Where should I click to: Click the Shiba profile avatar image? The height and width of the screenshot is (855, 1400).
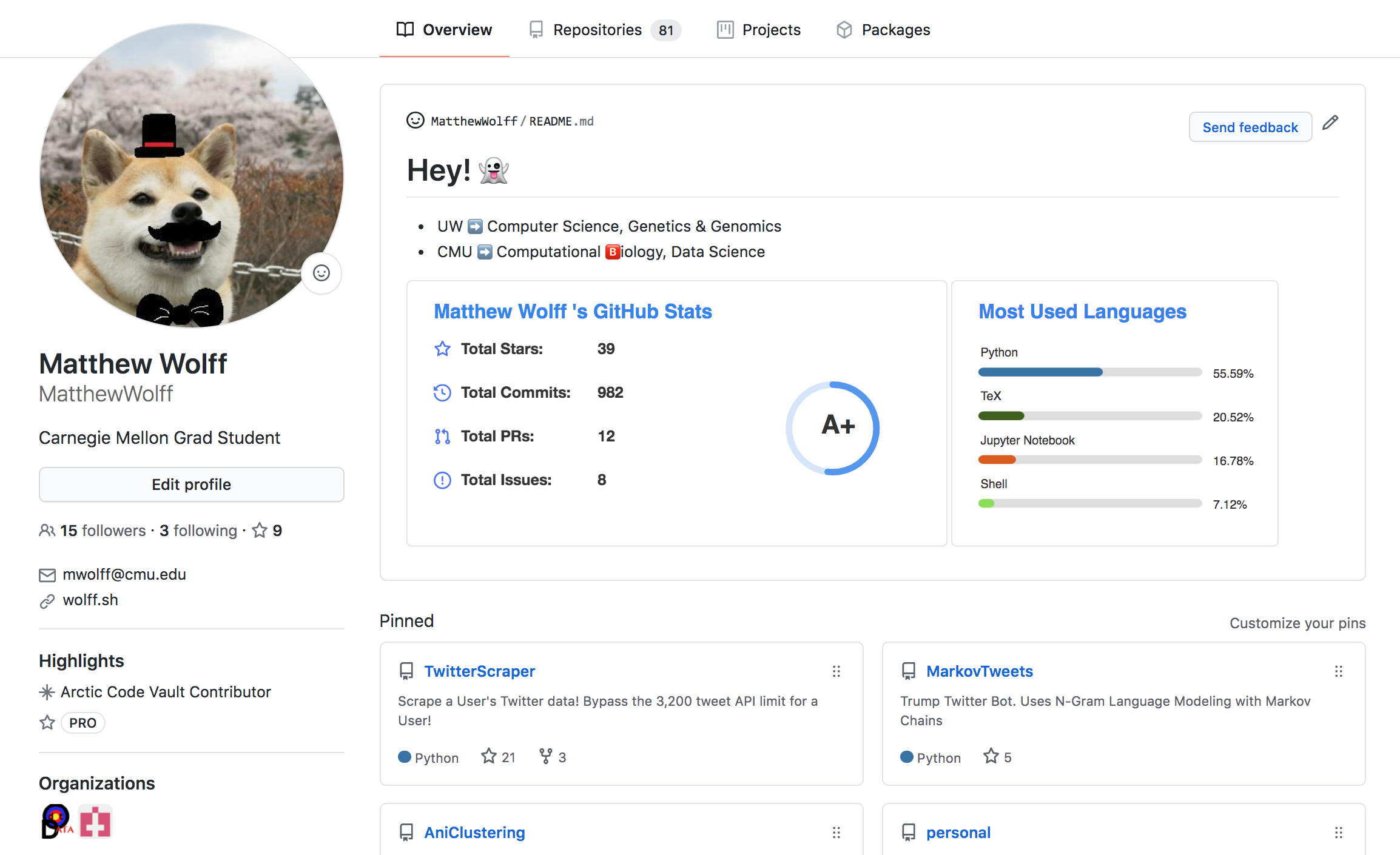(192, 175)
